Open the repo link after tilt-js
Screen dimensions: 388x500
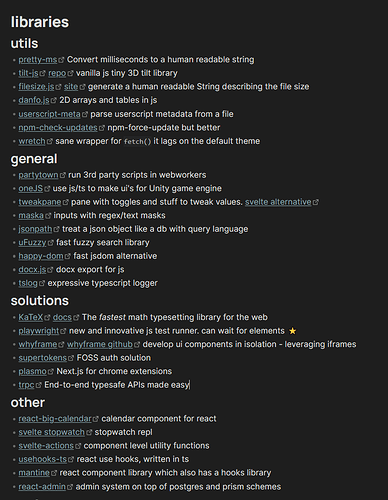pos(57,73)
